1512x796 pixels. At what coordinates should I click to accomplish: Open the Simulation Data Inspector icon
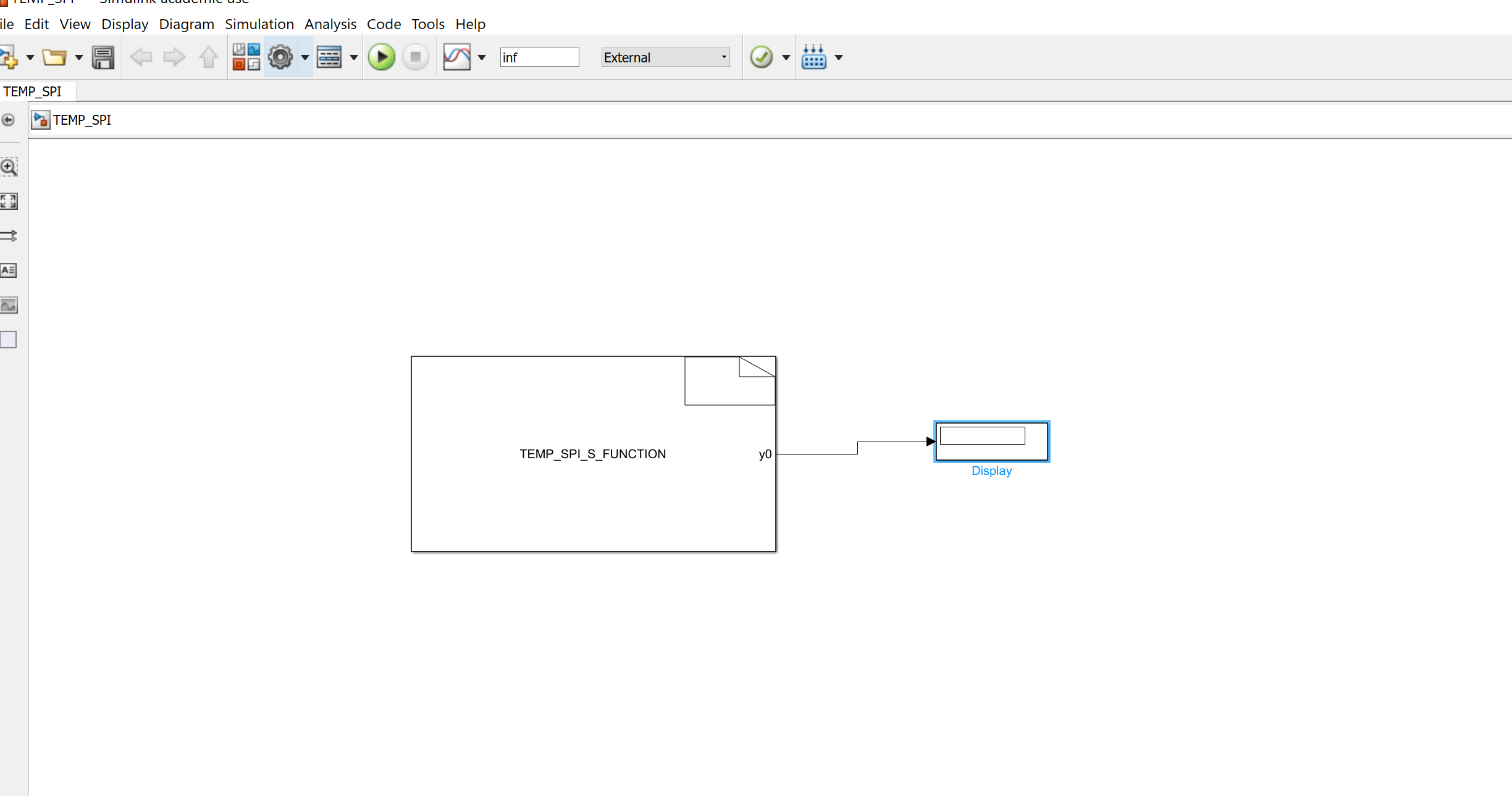[x=457, y=57]
